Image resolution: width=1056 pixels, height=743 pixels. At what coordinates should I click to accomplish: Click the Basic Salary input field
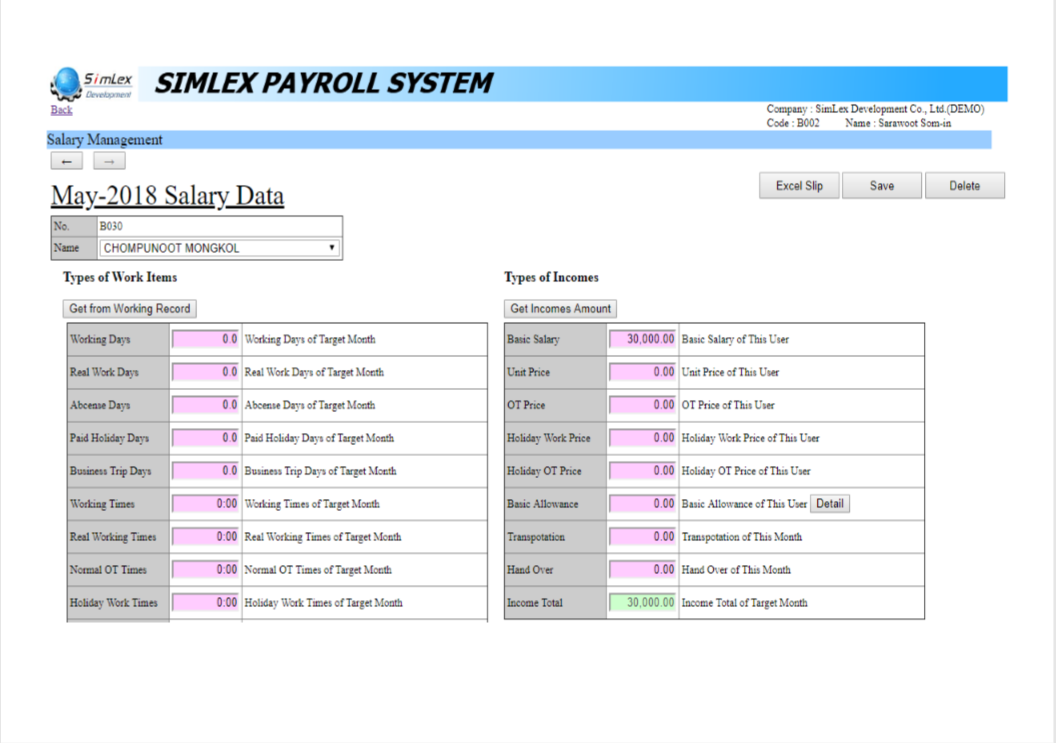(x=642, y=340)
